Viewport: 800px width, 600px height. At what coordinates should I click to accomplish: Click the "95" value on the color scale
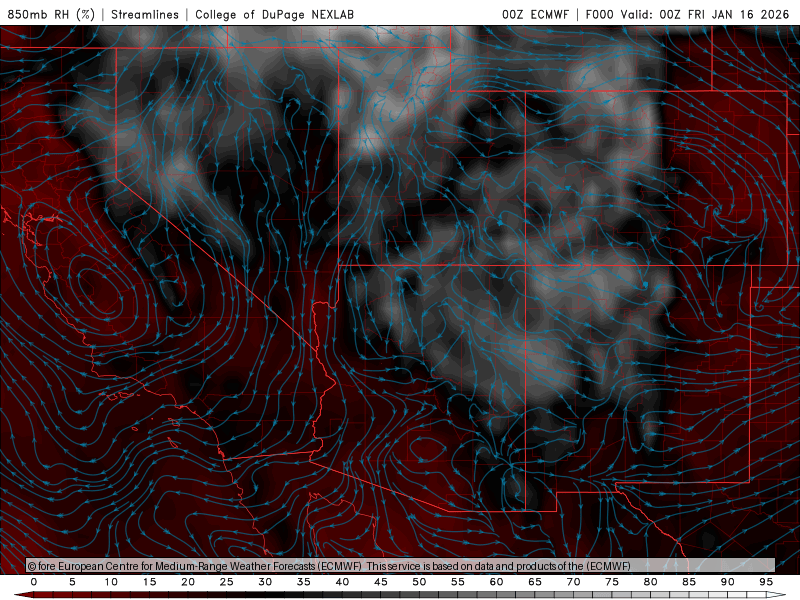point(766,582)
